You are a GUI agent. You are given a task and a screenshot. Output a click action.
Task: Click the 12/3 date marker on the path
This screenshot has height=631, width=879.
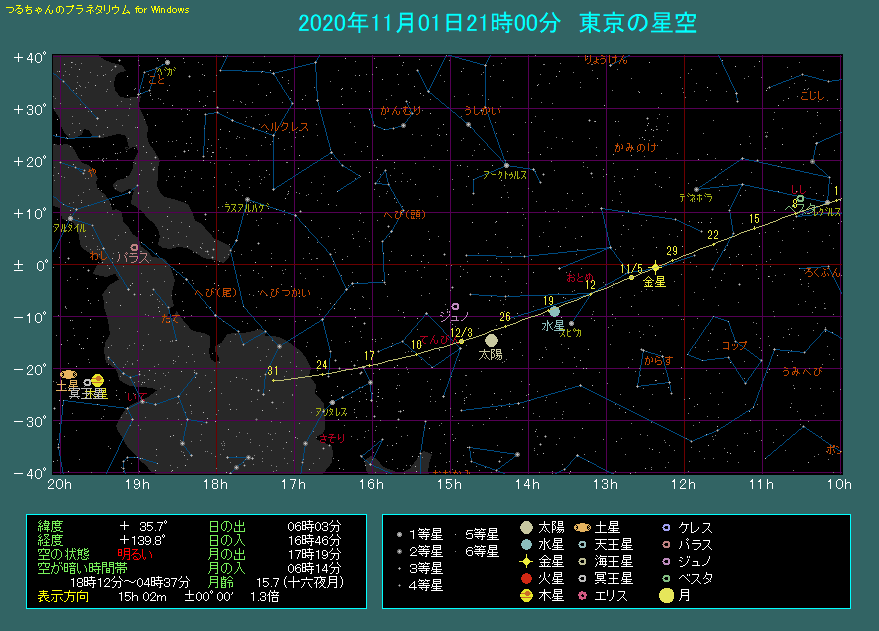(461, 333)
